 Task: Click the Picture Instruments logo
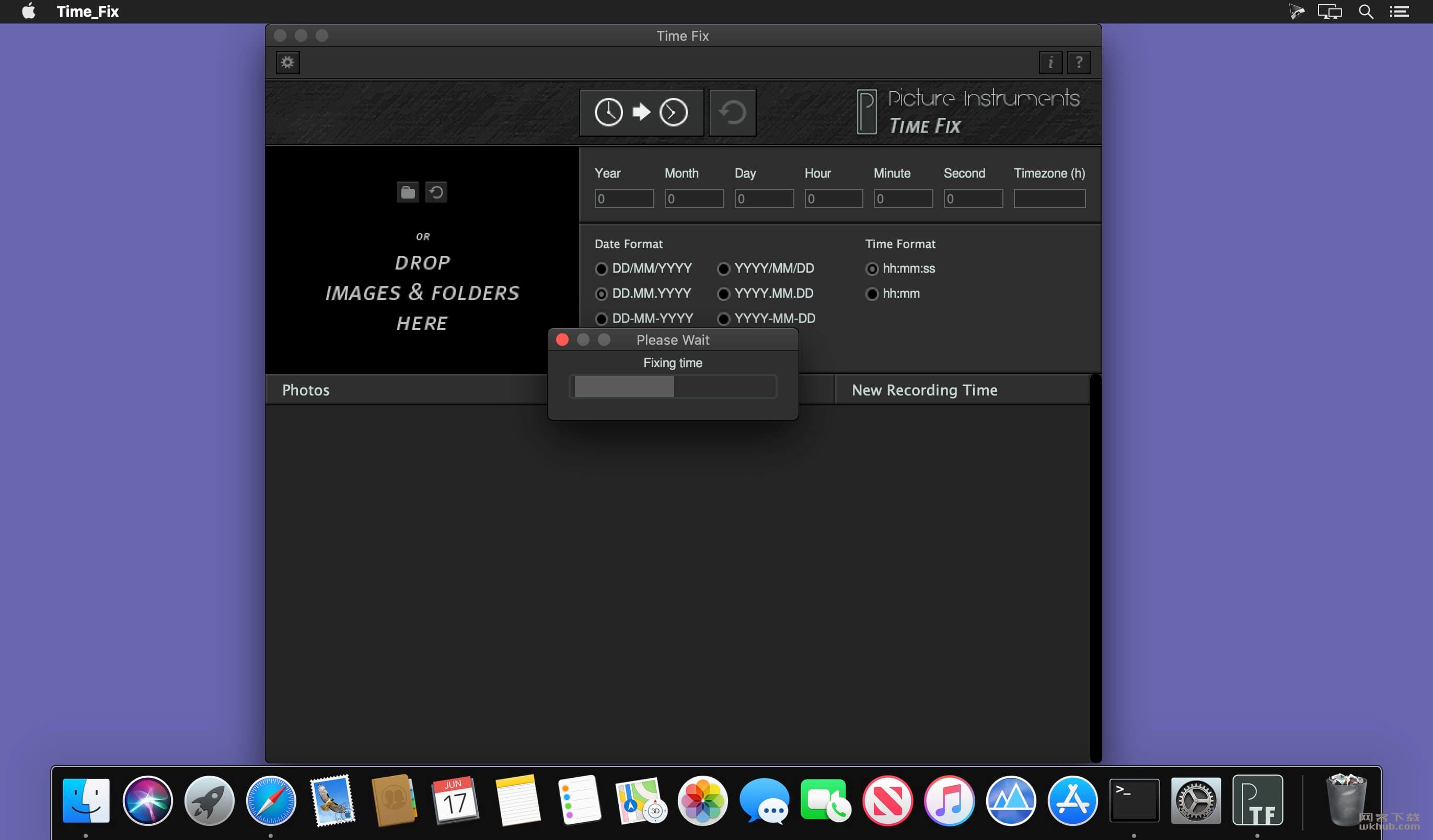pyautogui.click(x=968, y=112)
